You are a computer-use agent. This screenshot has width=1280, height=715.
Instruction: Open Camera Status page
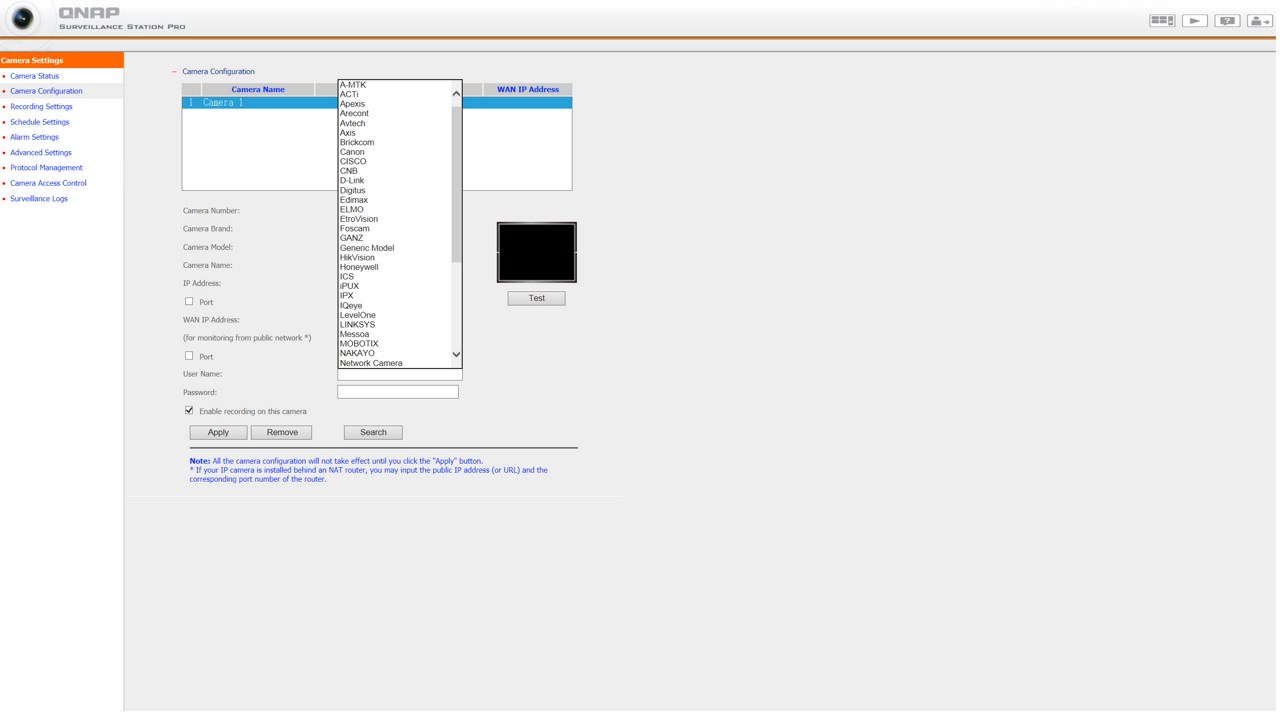34,76
